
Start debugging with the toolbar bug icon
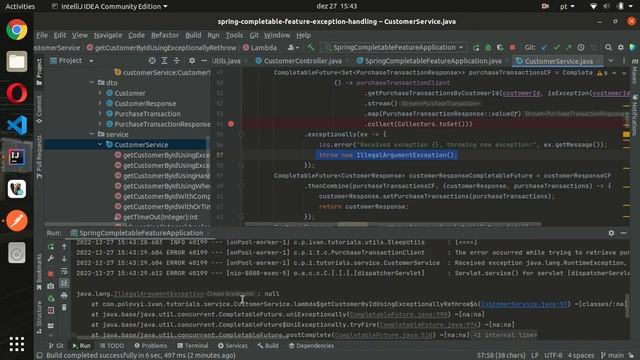coord(488,48)
